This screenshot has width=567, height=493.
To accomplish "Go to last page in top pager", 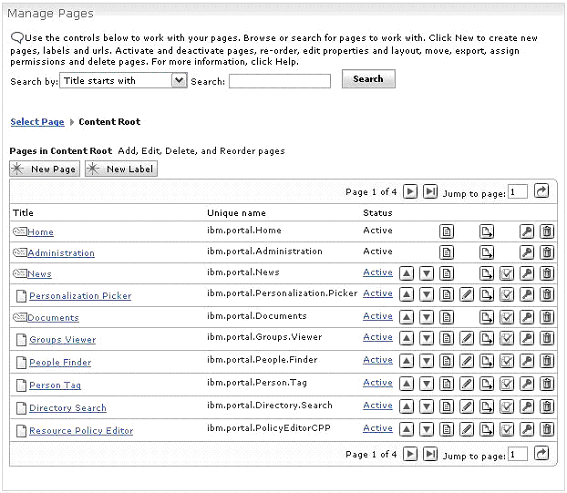I will click(x=430, y=191).
